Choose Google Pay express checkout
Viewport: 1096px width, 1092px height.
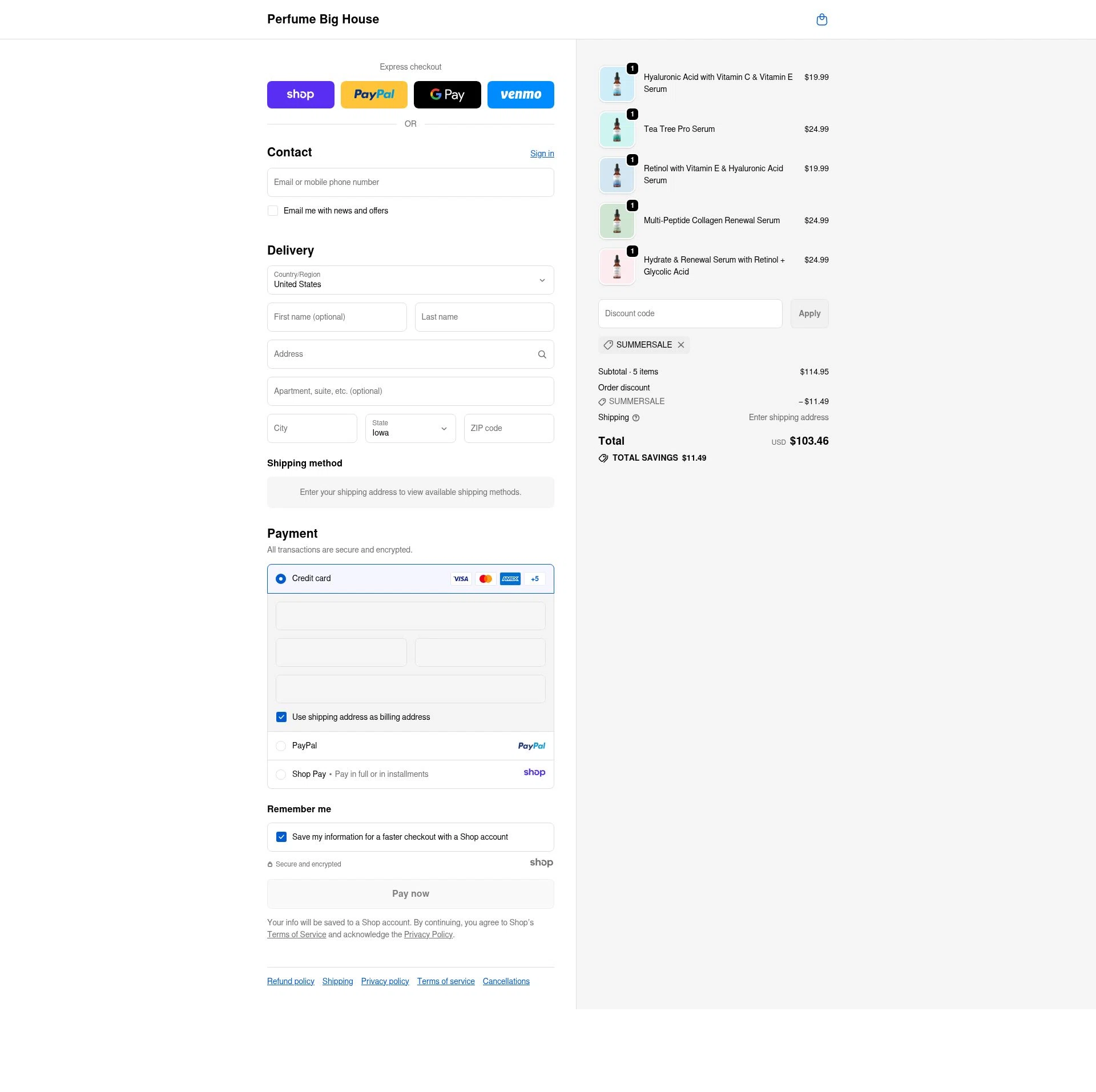point(447,94)
